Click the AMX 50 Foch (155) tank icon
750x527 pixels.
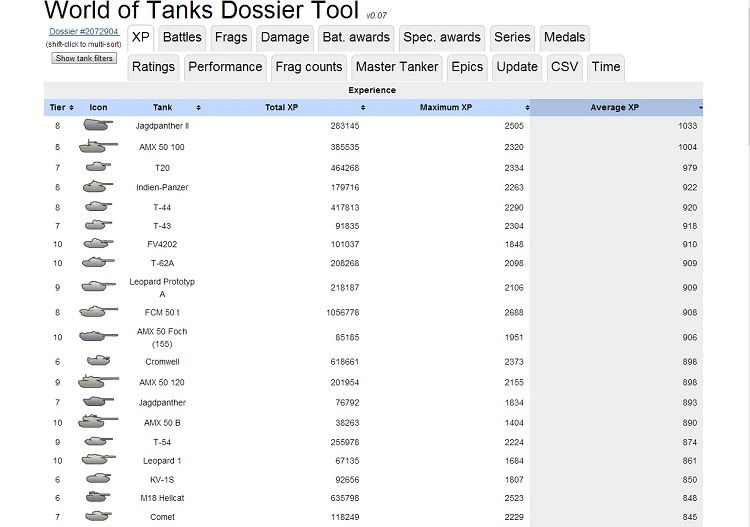[x=98, y=336]
